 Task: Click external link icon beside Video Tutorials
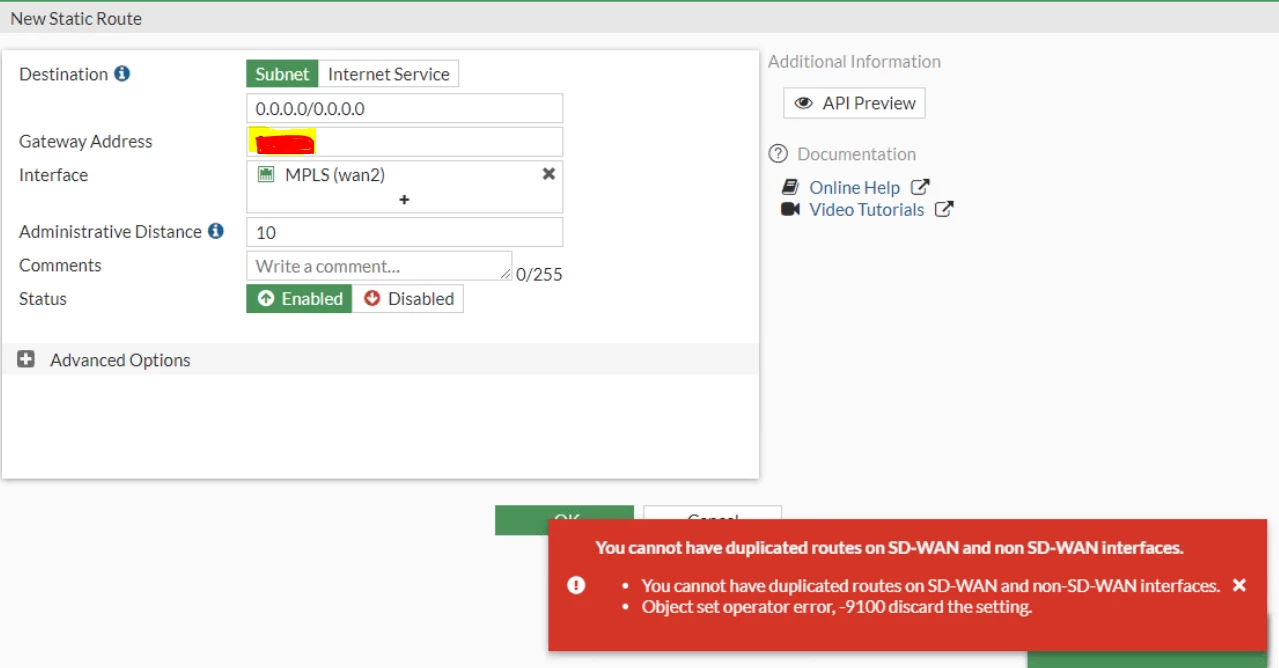point(944,209)
